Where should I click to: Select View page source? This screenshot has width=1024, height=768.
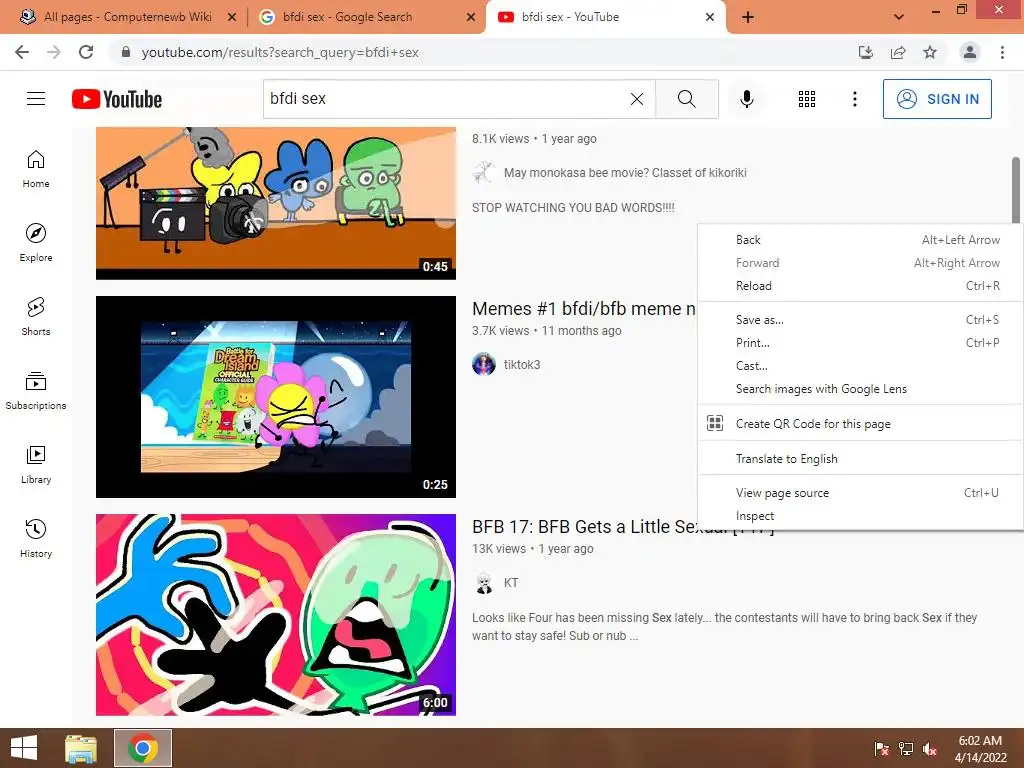[860, 492]
